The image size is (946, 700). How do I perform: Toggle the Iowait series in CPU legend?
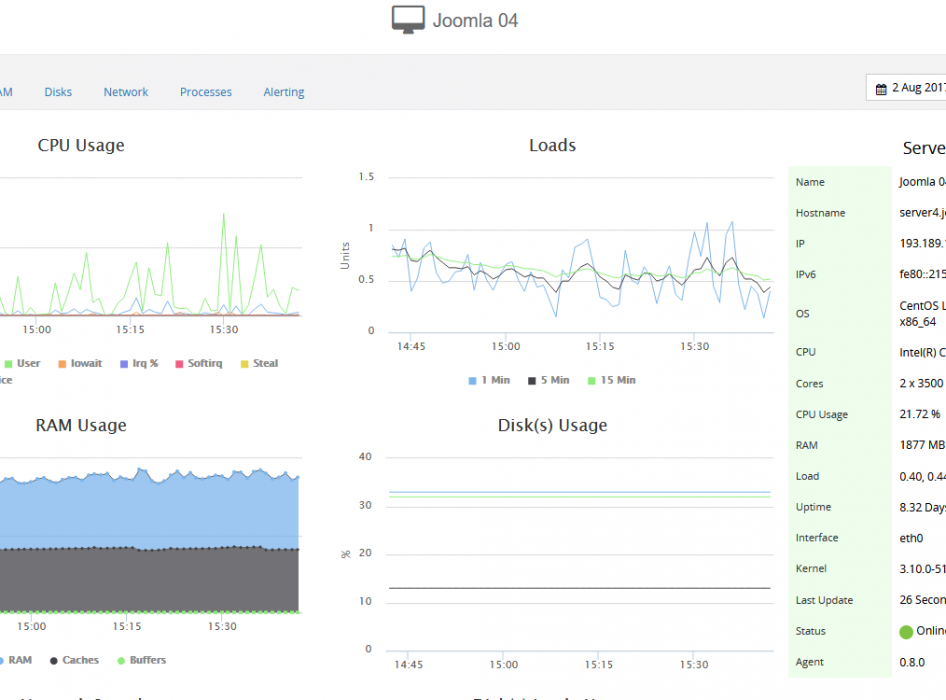click(80, 363)
